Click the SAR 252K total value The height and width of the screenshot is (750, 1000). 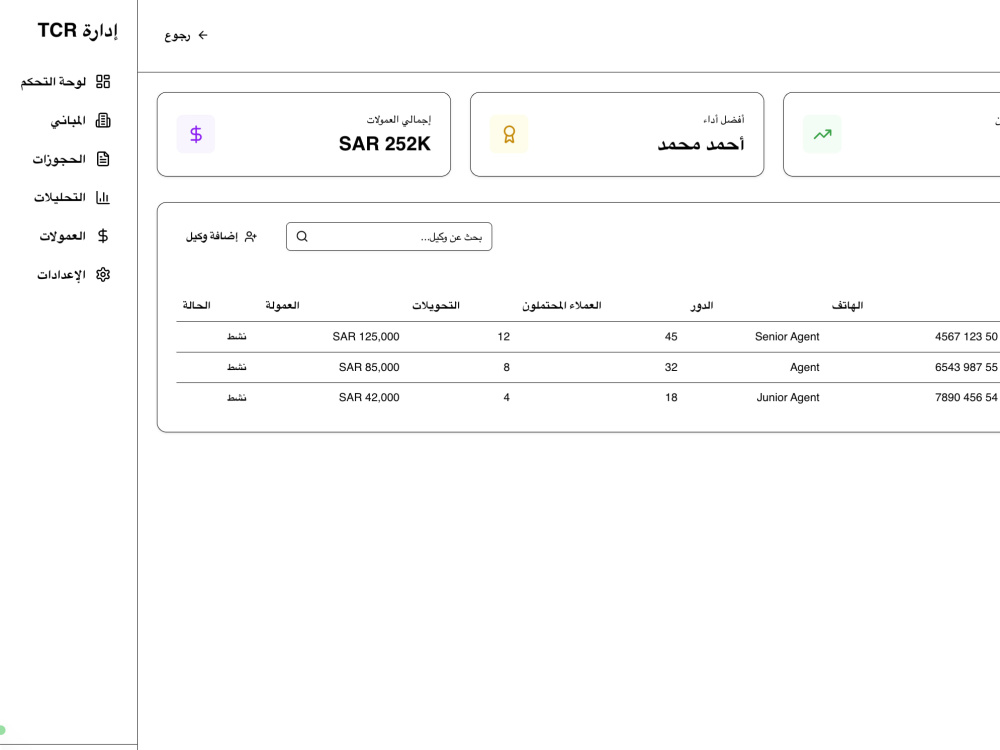click(x=385, y=144)
